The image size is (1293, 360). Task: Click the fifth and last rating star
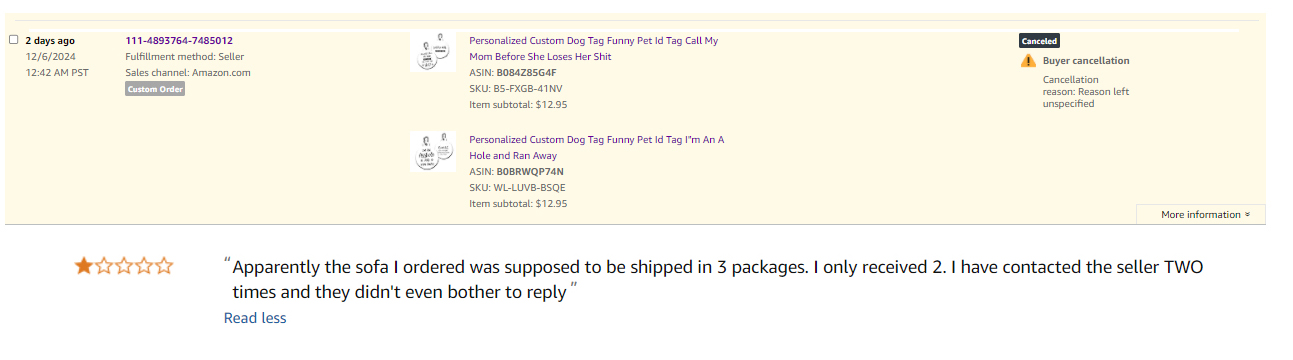click(x=164, y=266)
